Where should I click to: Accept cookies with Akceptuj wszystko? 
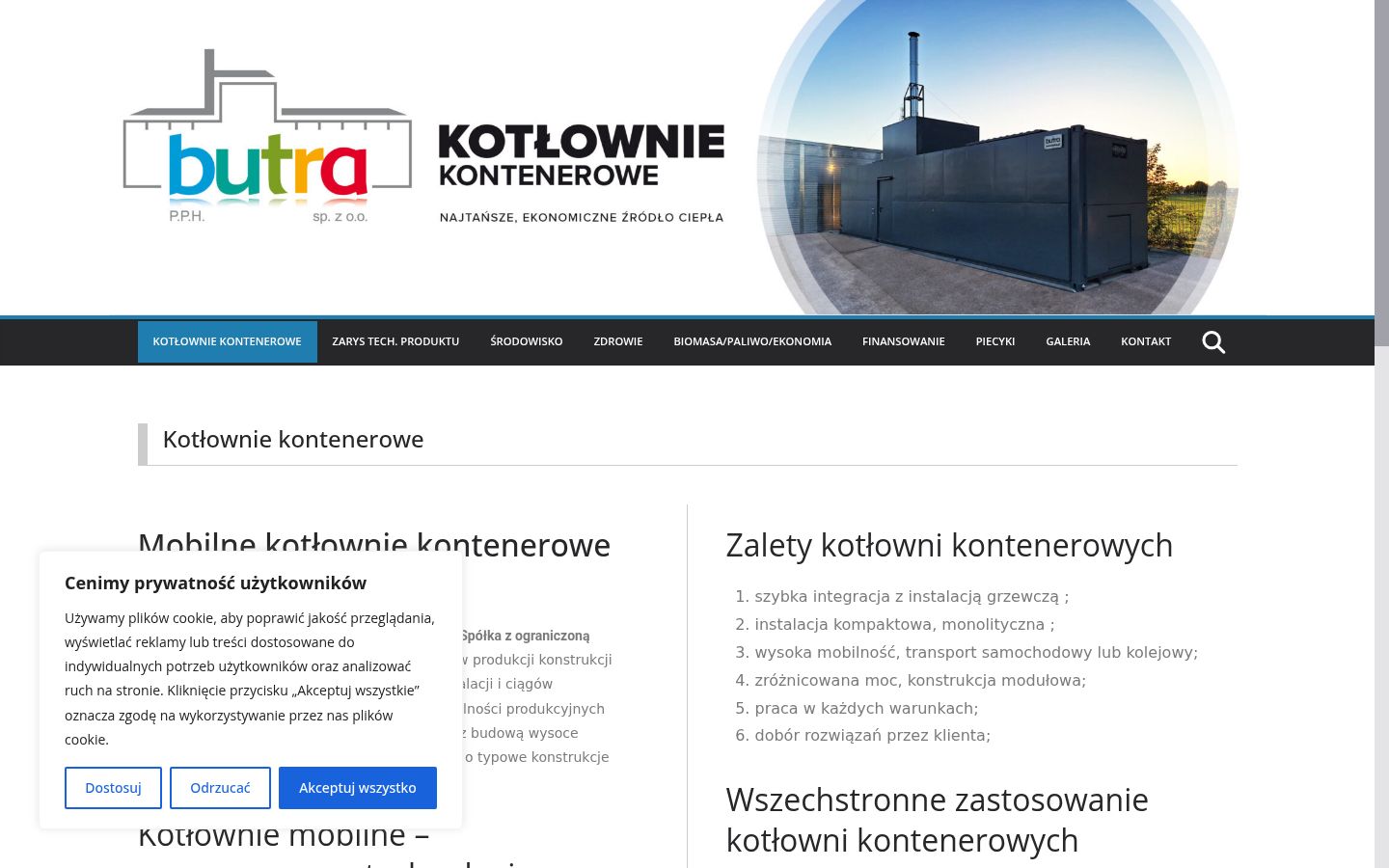[x=358, y=788]
